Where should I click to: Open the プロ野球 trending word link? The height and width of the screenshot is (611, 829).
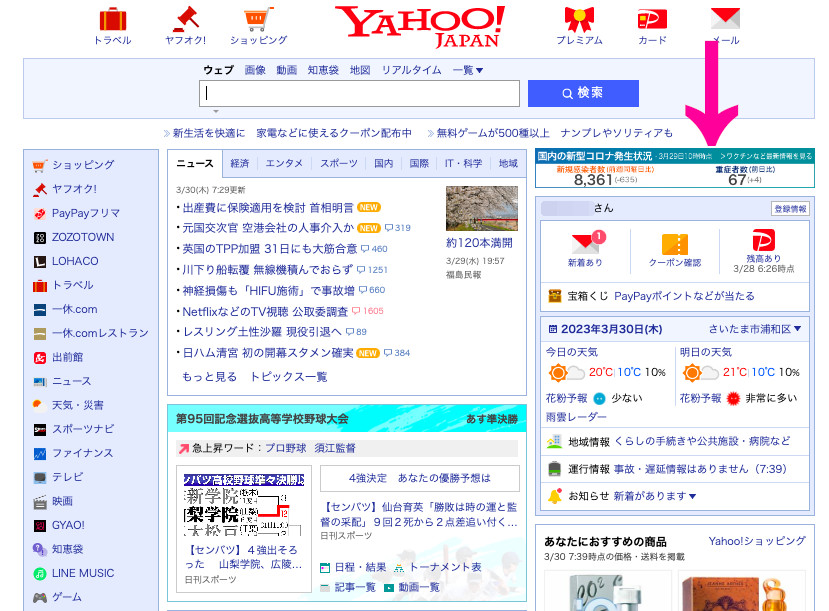point(285,448)
